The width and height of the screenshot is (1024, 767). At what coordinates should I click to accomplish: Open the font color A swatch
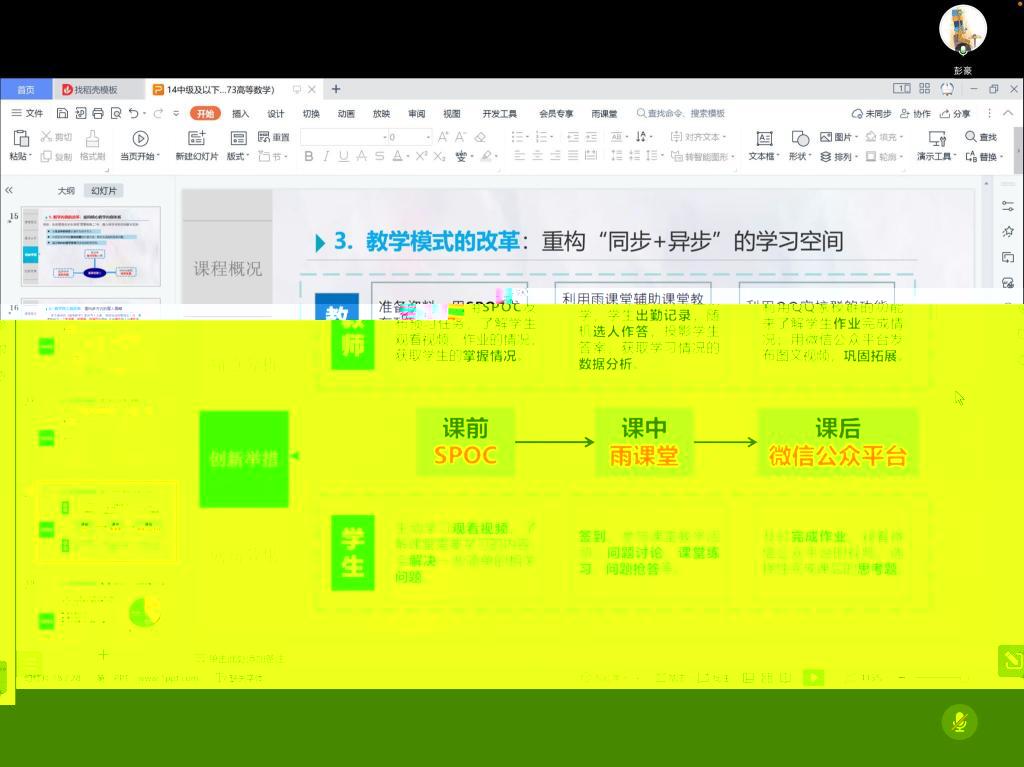[x=397, y=156]
